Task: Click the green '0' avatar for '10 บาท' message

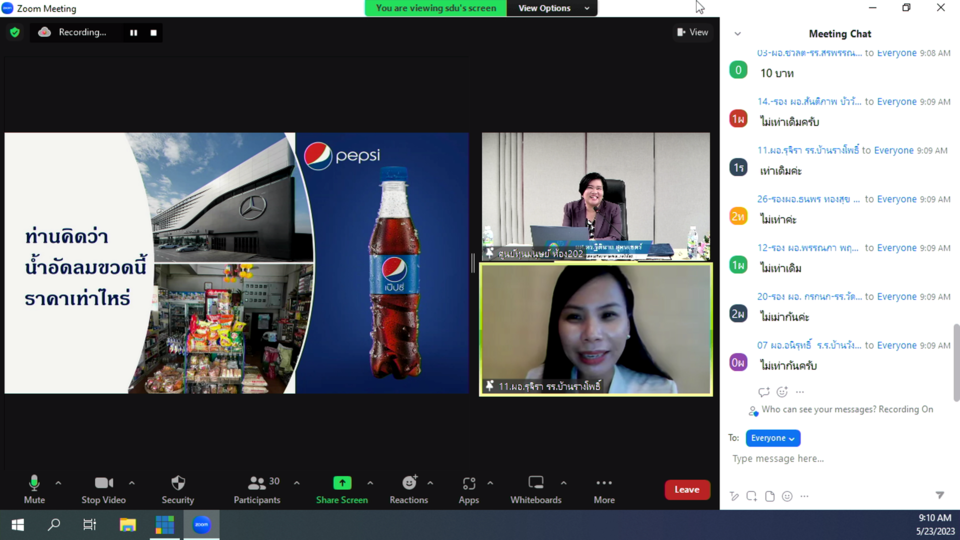Action: [x=738, y=70]
